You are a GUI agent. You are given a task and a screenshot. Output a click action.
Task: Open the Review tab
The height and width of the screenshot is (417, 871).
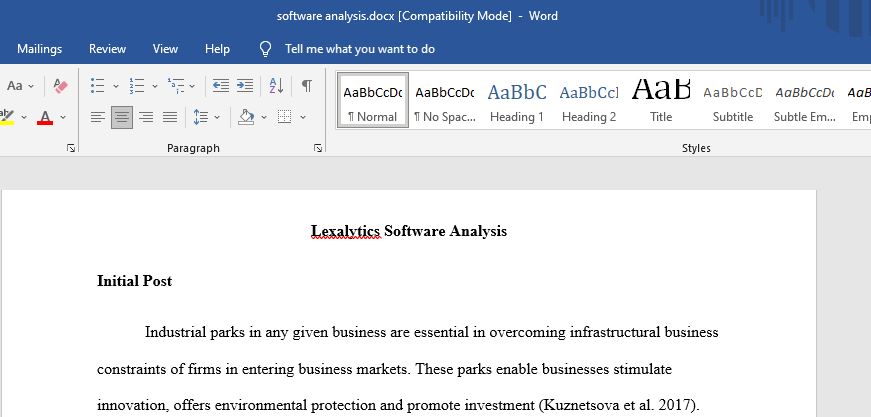(107, 49)
